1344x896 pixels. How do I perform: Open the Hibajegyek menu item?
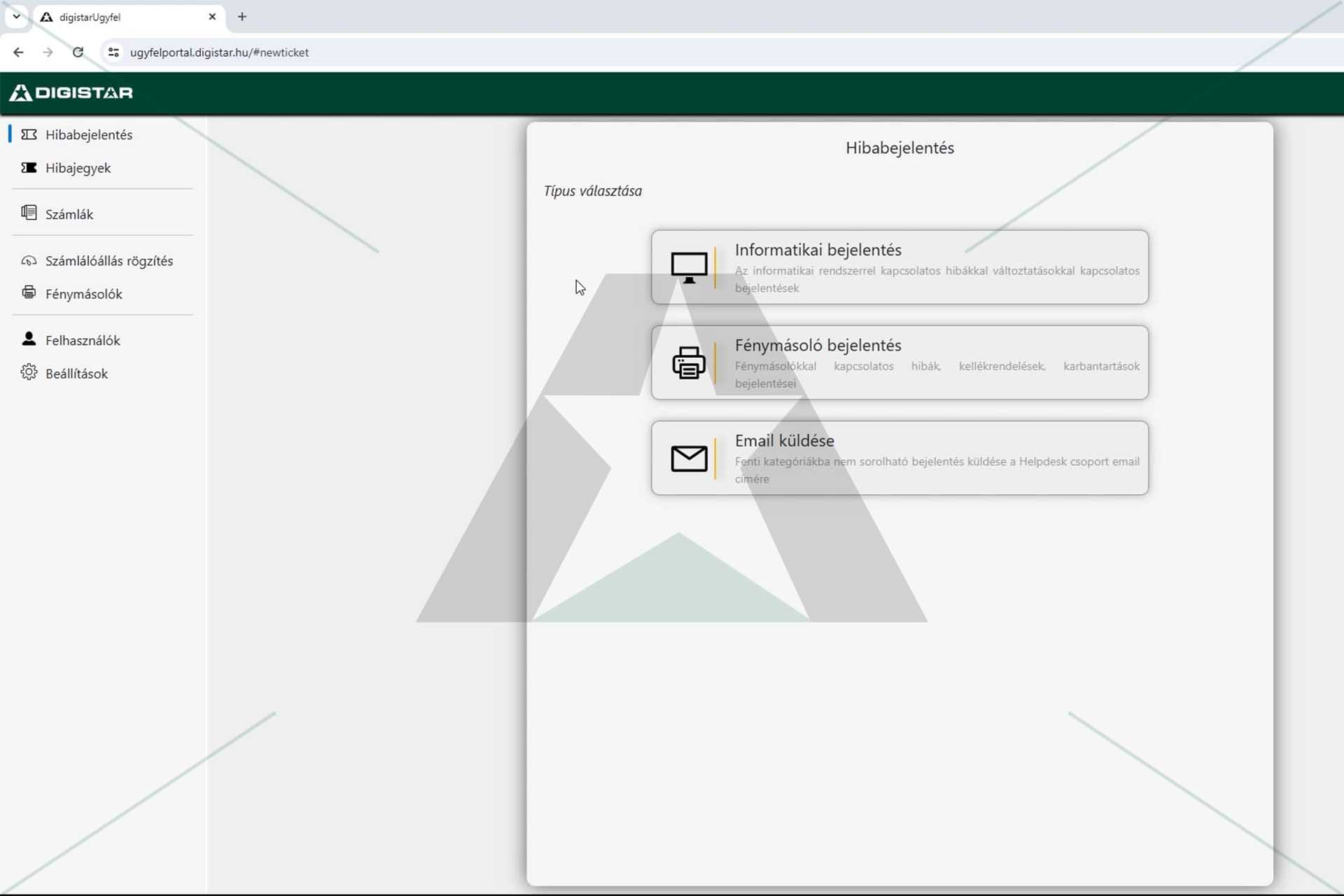78,168
